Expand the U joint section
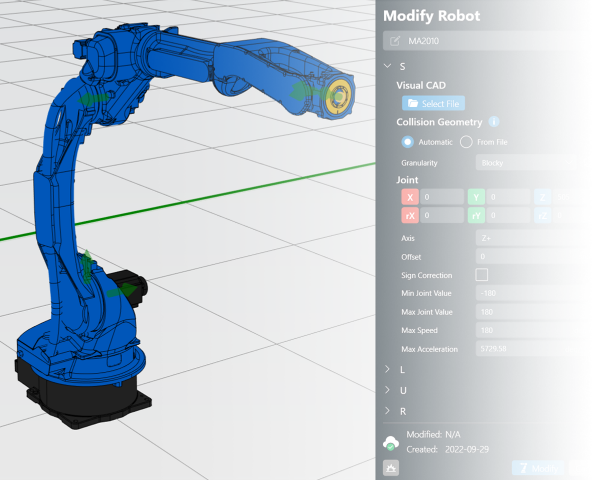600x480 pixels. 387,390
